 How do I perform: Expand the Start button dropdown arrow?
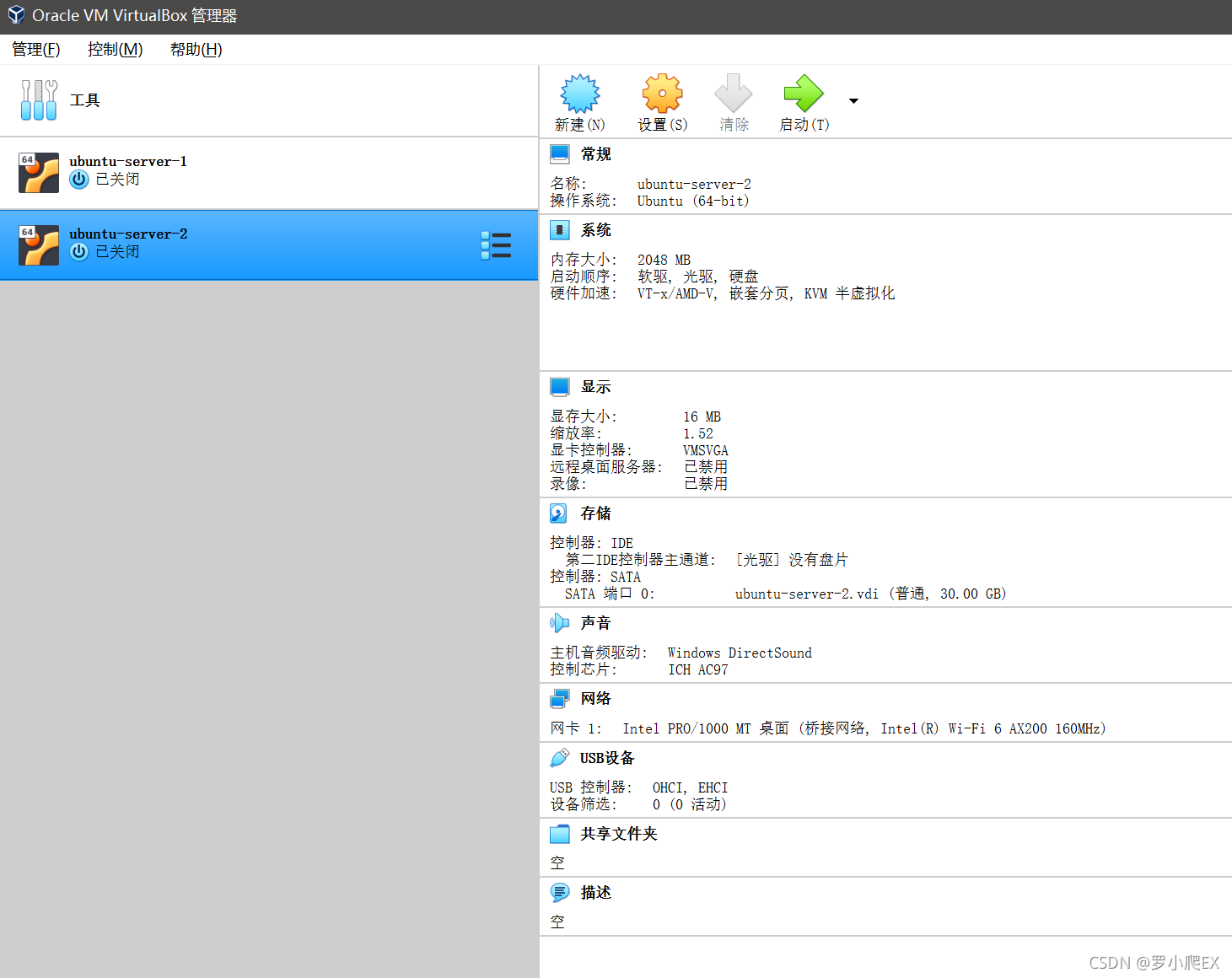(x=853, y=101)
